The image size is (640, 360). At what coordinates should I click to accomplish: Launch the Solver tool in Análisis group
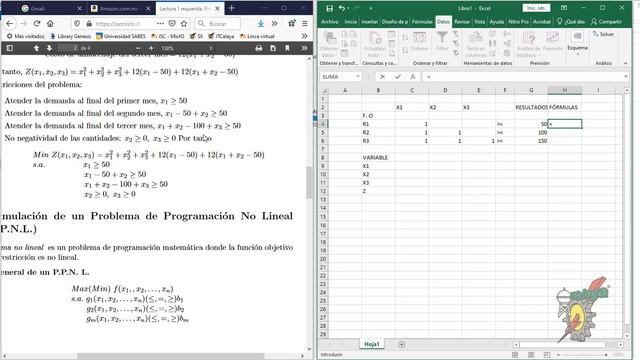[x=604, y=34]
